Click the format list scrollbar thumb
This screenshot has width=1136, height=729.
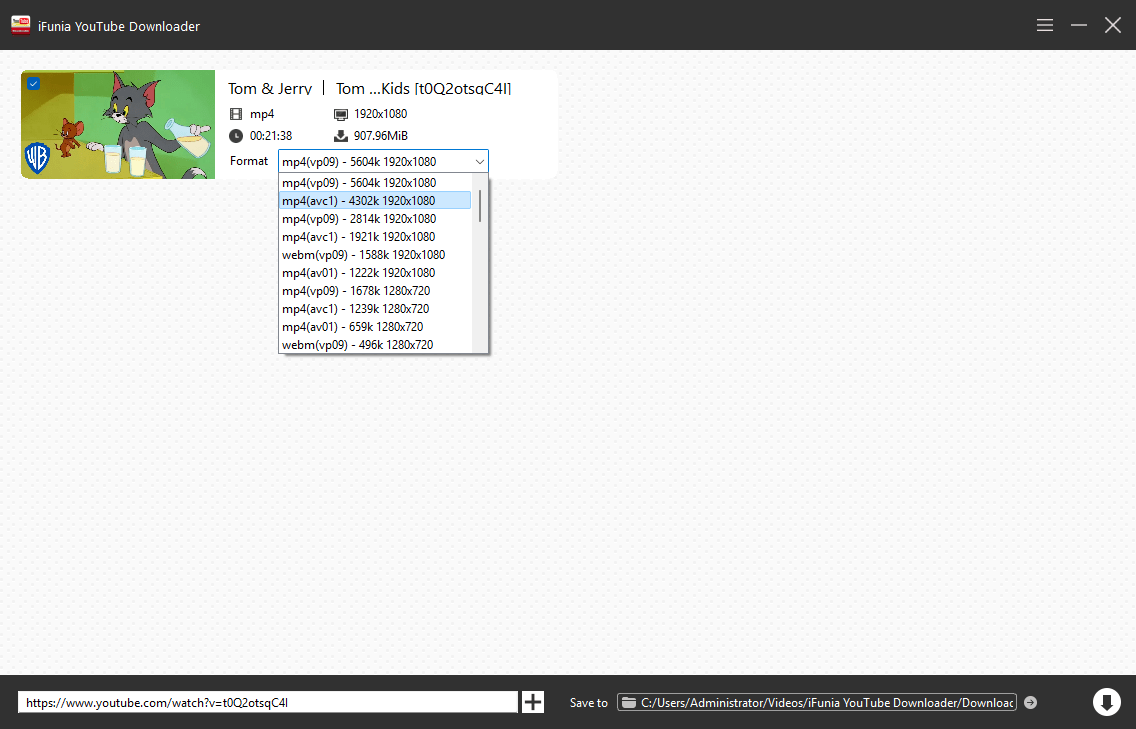click(x=480, y=205)
